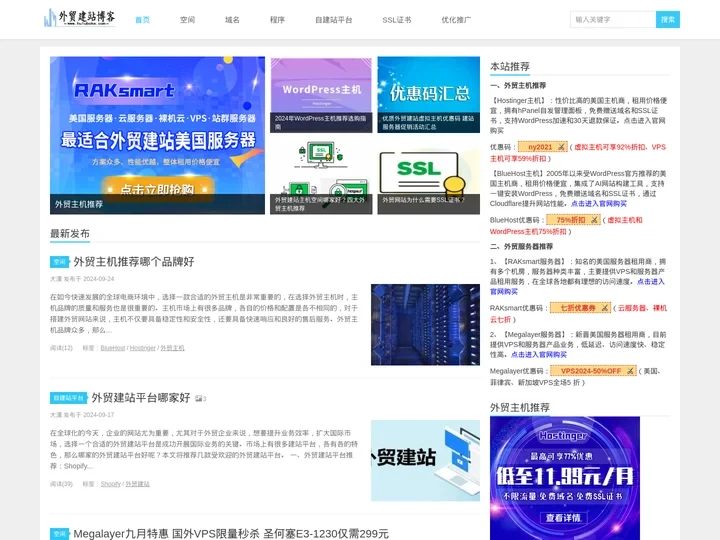Open the 空间 navigation menu item
The height and width of the screenshot is (540, 720).
pyautogui.click(x=187, y=20)
